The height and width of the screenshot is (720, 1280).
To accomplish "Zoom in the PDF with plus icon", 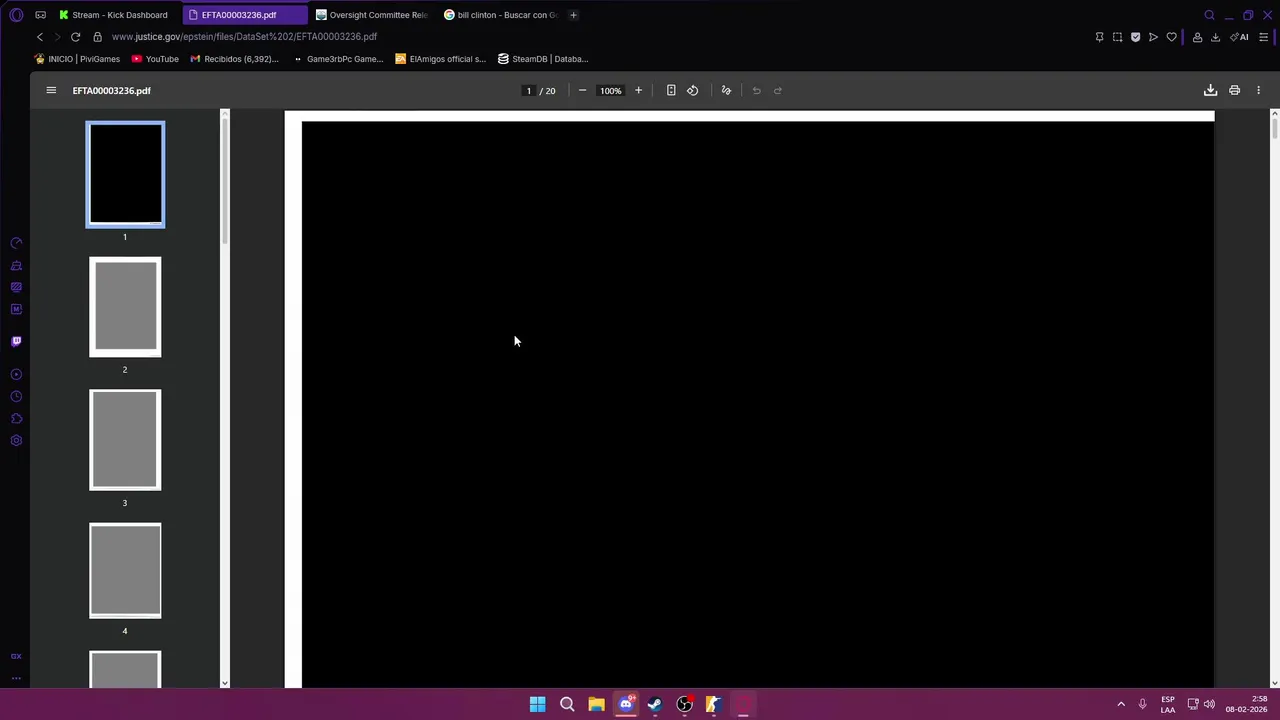I will tap(638, 90).
